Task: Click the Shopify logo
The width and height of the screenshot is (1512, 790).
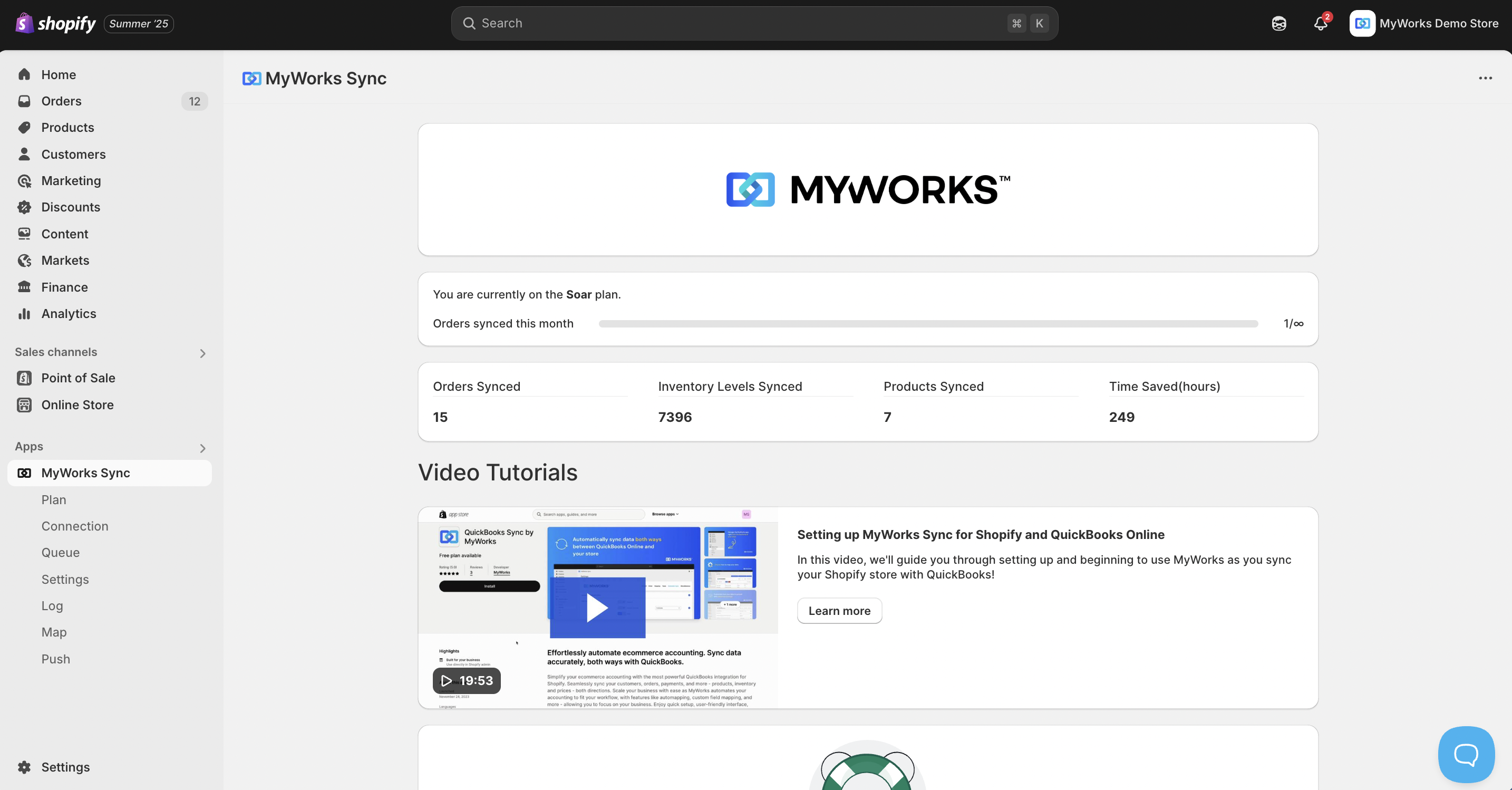Action: click(x=56, y=24)
